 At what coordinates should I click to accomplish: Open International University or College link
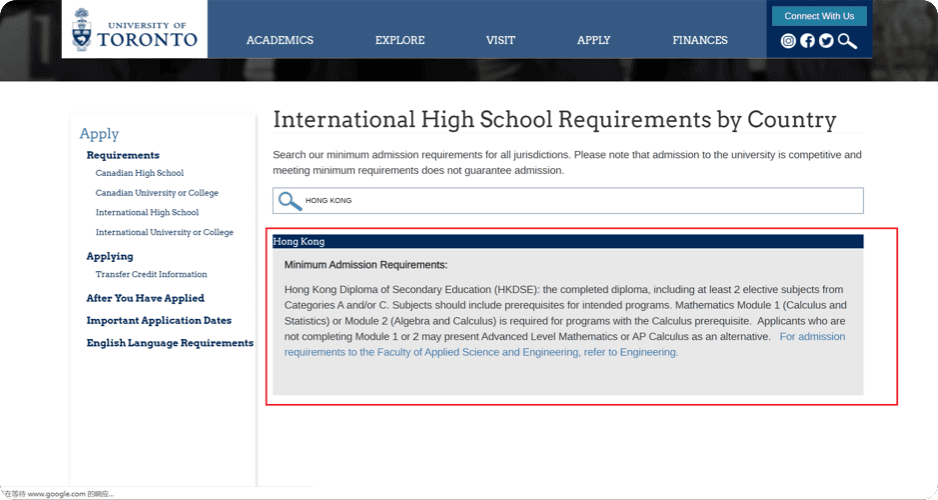165,232
